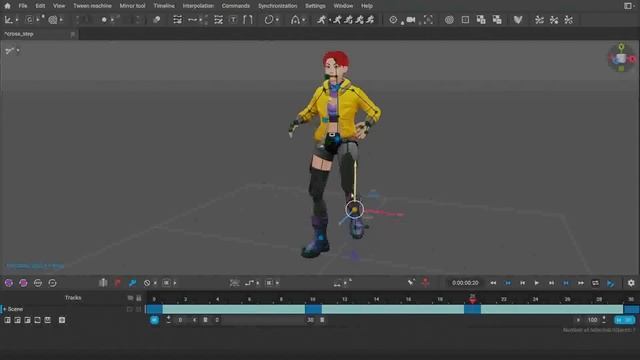Open the Edit menu
This screenshot has width=640, height=360.
point(40,6)
